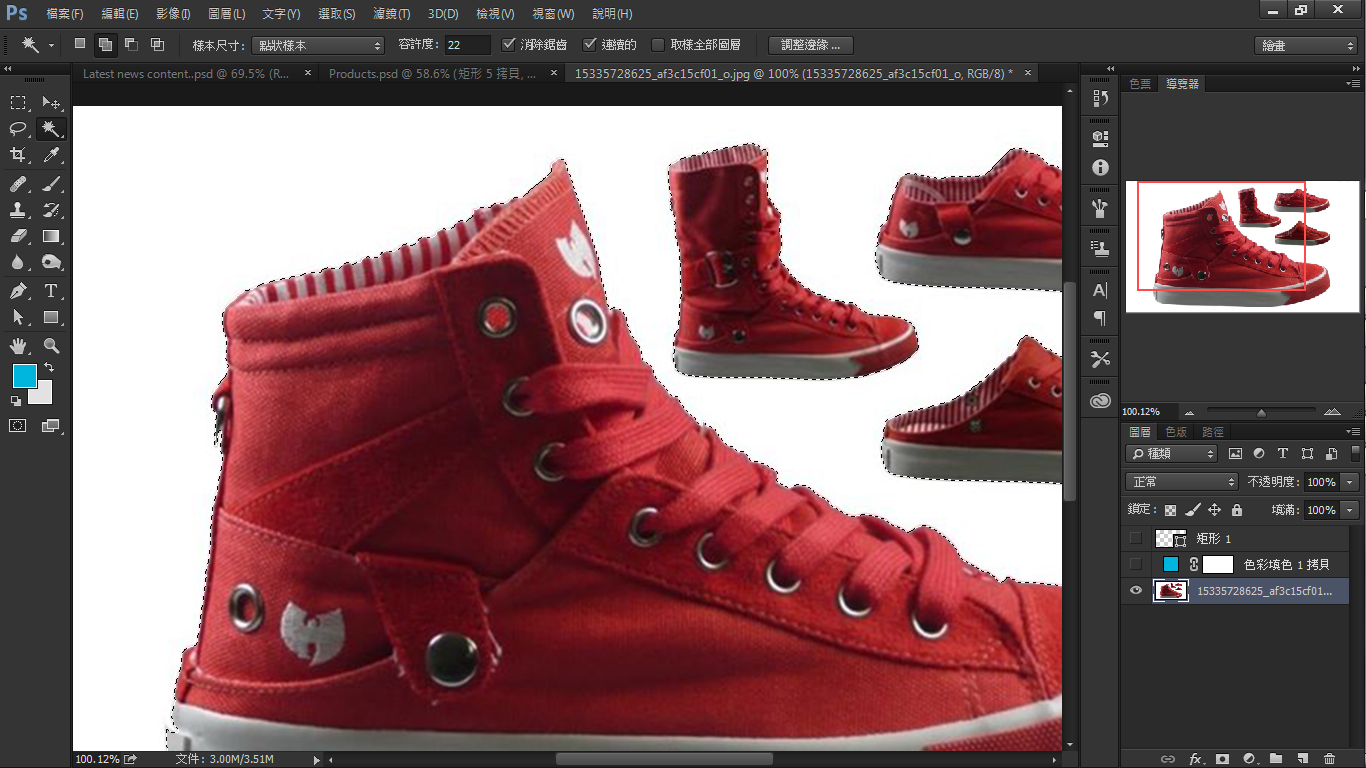Toggle Quick Mask mode

(18, 425)
